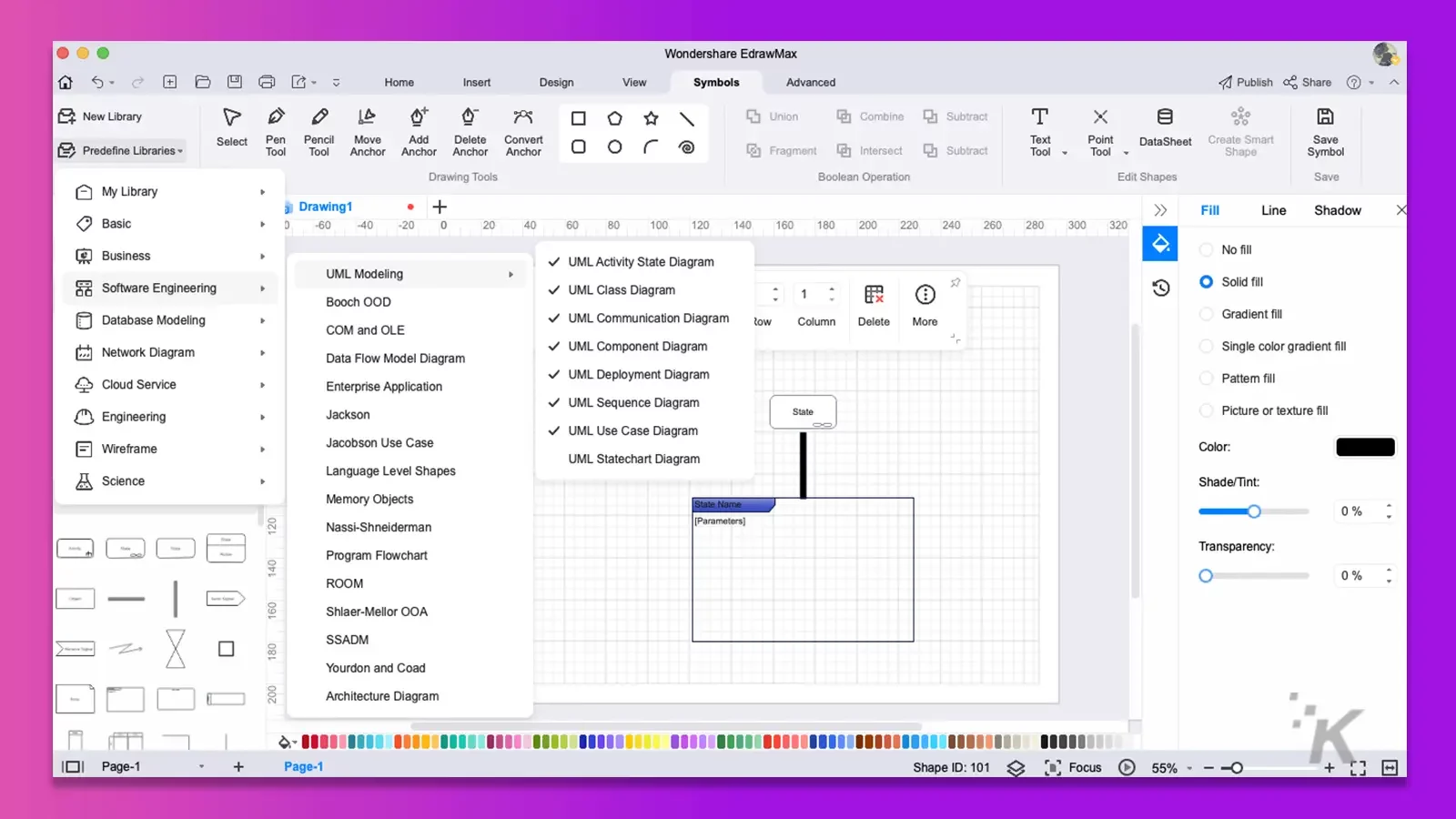Toggle Focus mode in status bar
The width and height of the screenshot is (1456, 819).
(x=1073, y=767)
